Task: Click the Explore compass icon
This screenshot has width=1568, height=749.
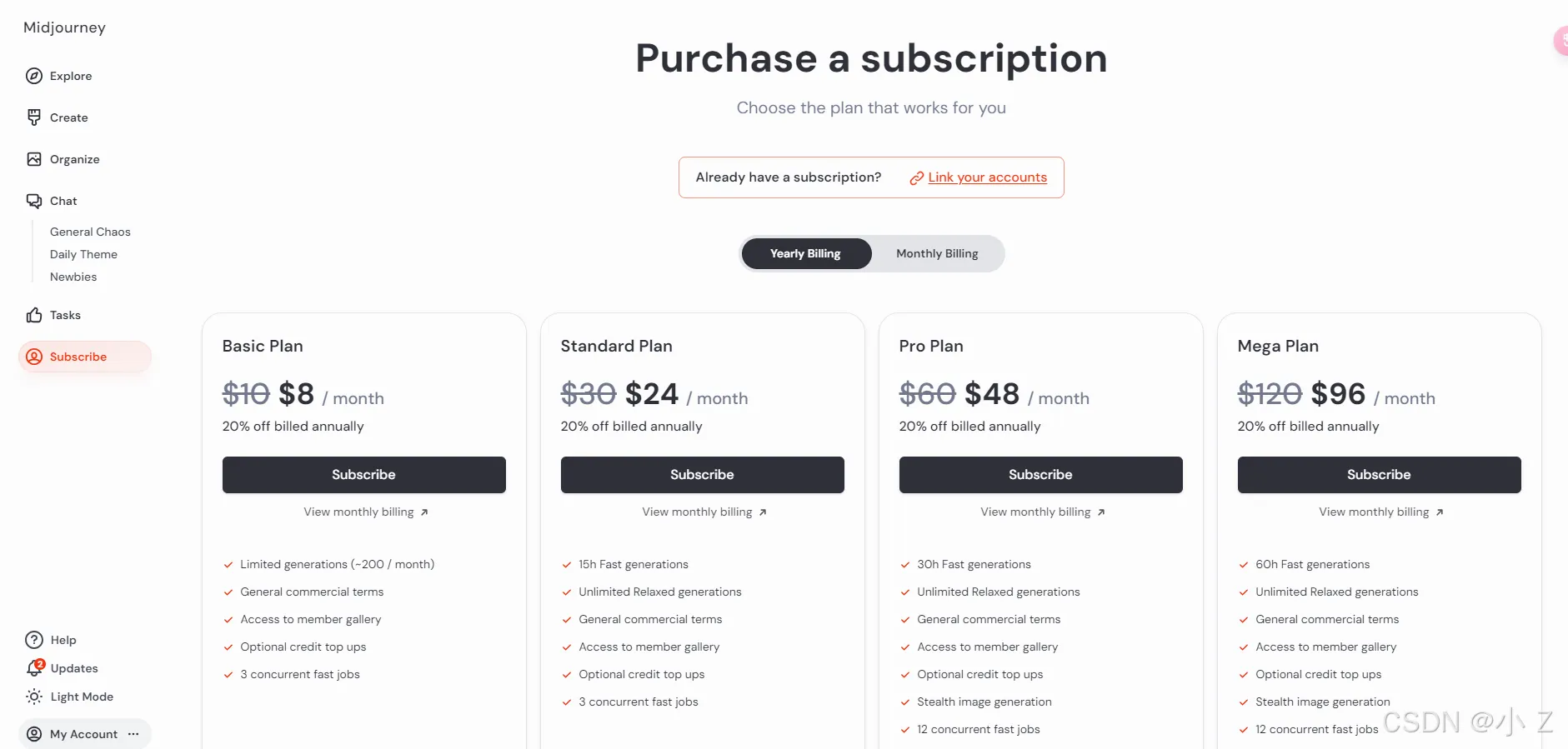Action: click(x=34, y=76)
